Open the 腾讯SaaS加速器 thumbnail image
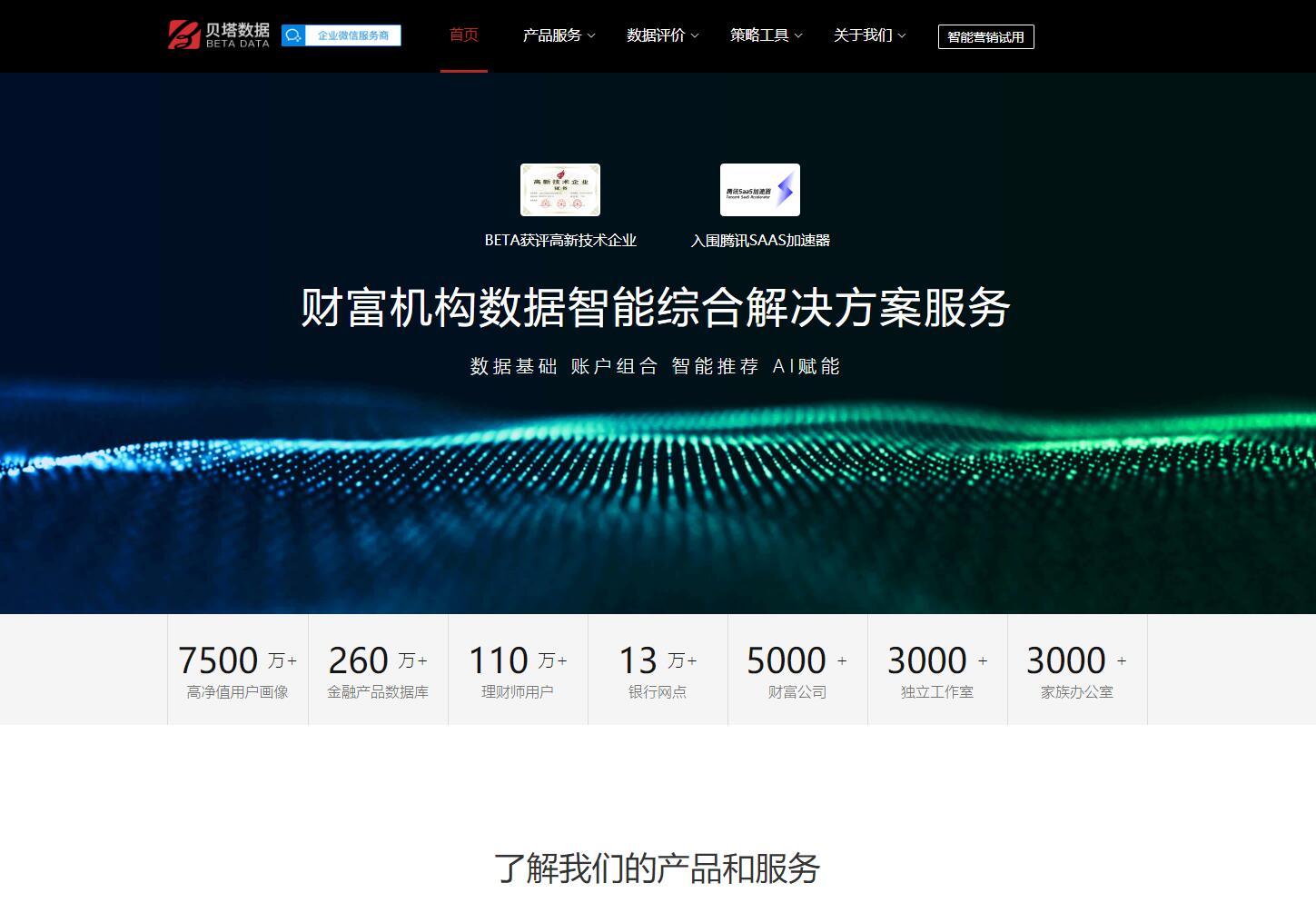Image resolution: width=1316 pixels, height=913 pixels. point(760,190)
